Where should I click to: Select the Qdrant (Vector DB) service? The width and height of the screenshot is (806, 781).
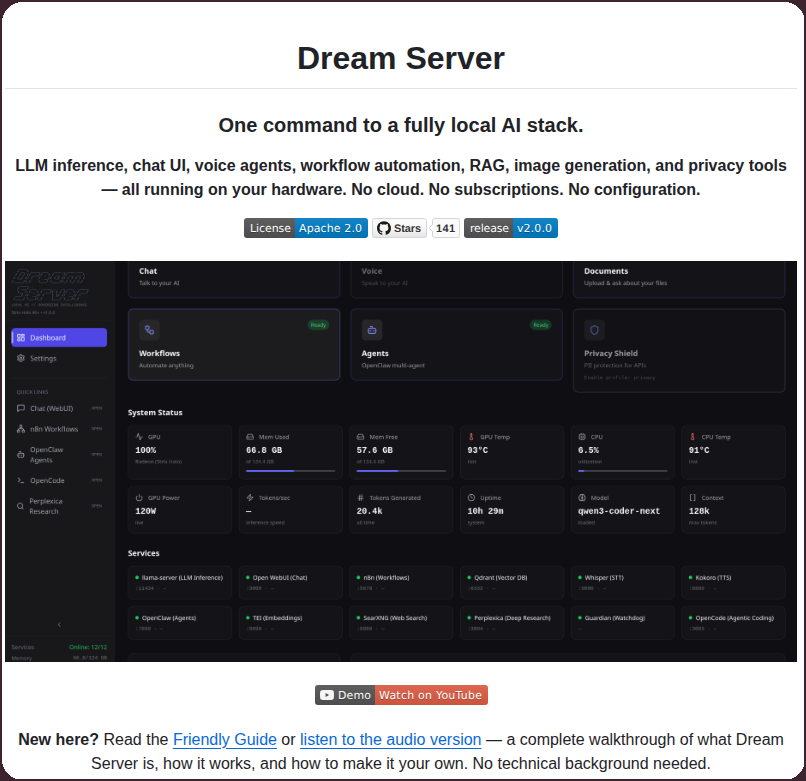point(512,583)
